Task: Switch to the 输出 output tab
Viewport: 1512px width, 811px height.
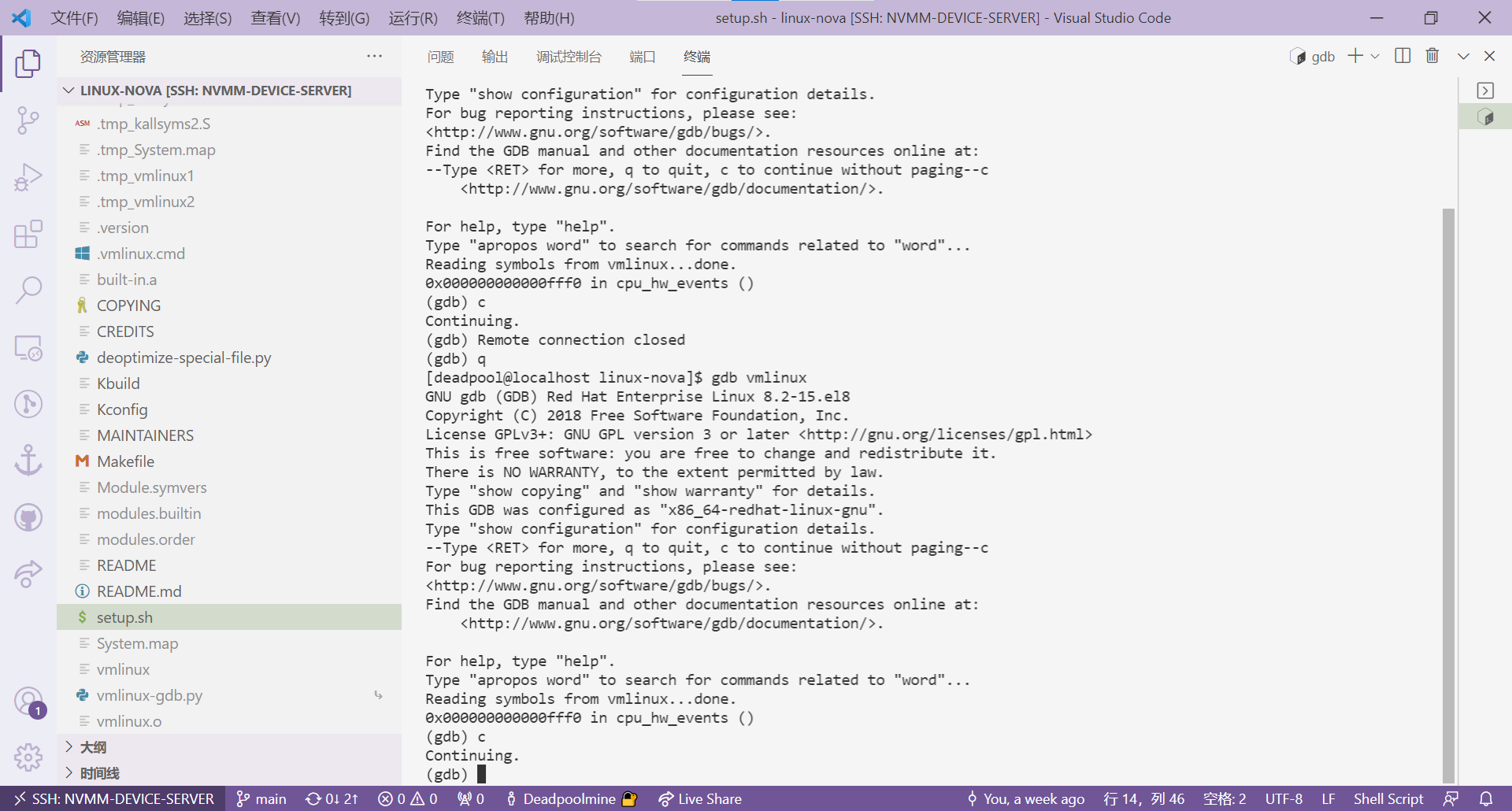Action: point(495,57)
